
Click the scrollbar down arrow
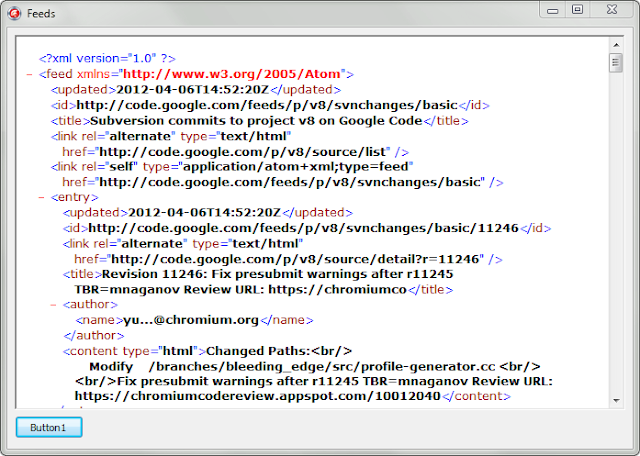coord(616,400)
